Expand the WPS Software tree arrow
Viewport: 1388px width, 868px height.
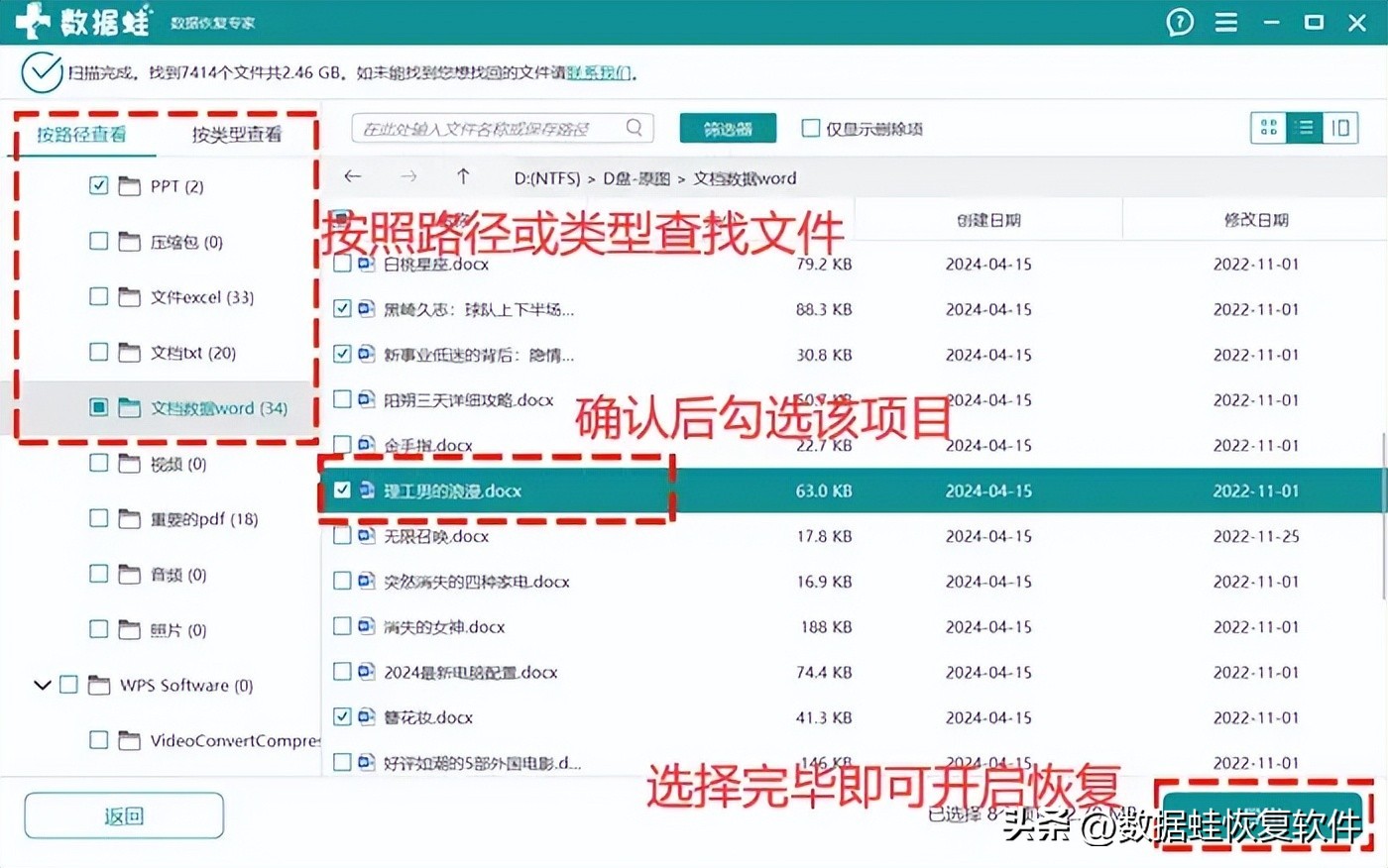42,685
